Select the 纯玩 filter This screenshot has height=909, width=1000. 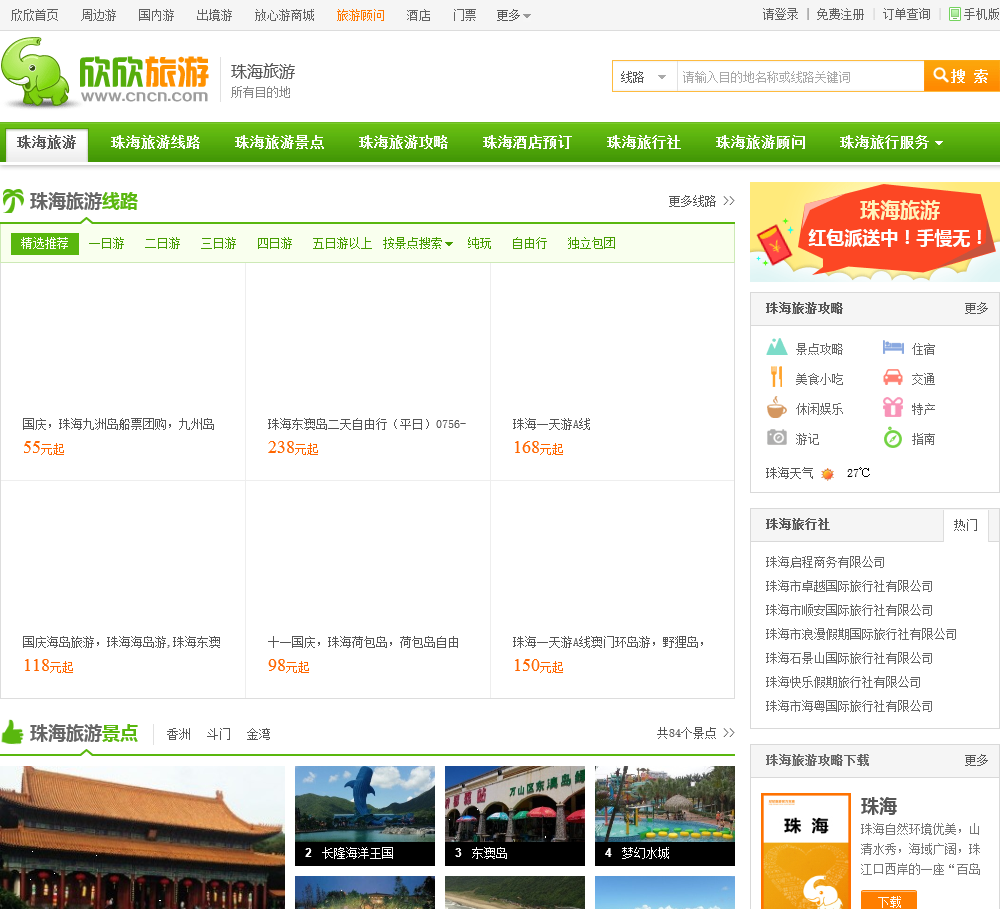479,243
